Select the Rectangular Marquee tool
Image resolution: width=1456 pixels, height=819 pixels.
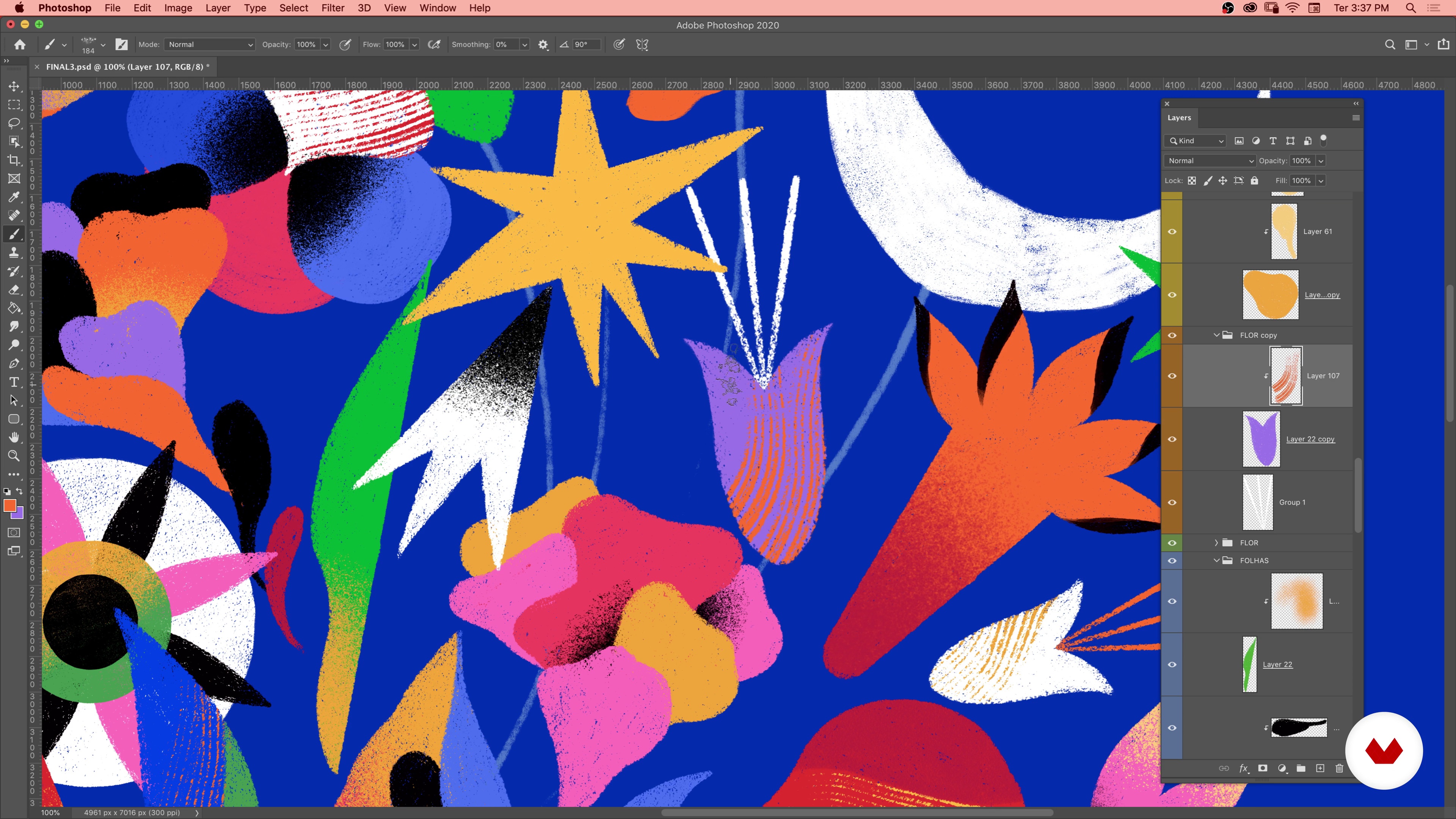(x=14, y=105)
